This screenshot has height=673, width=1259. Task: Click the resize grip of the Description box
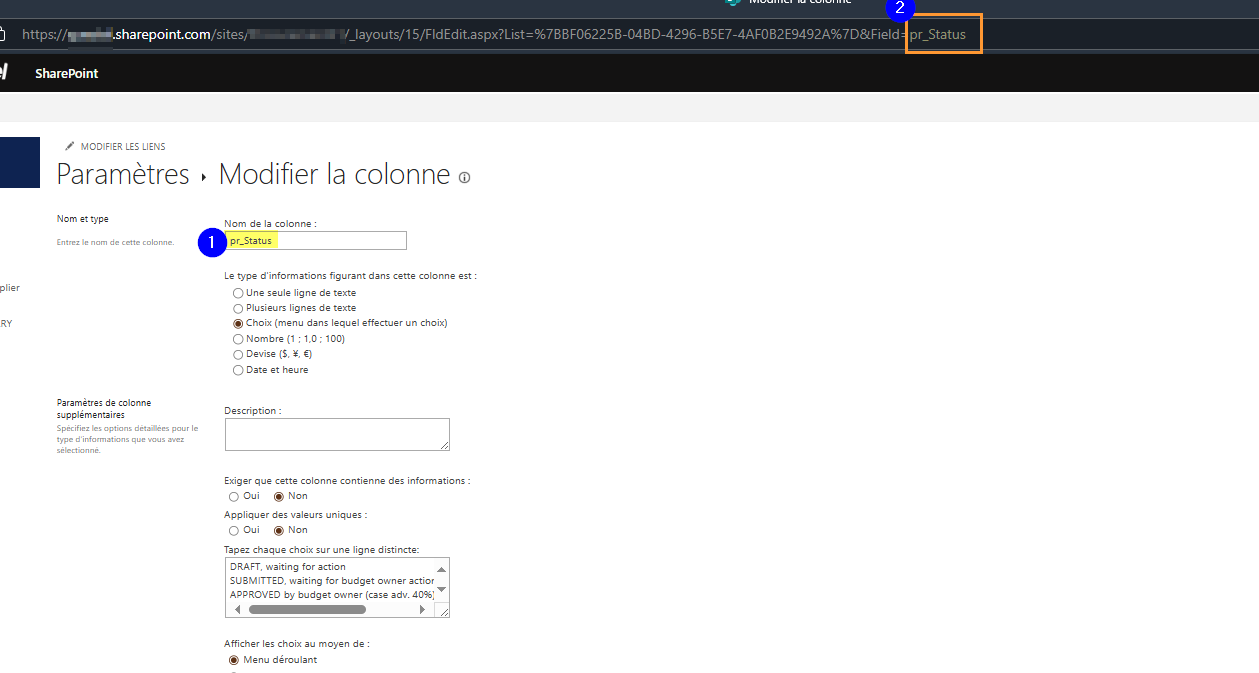444,445
